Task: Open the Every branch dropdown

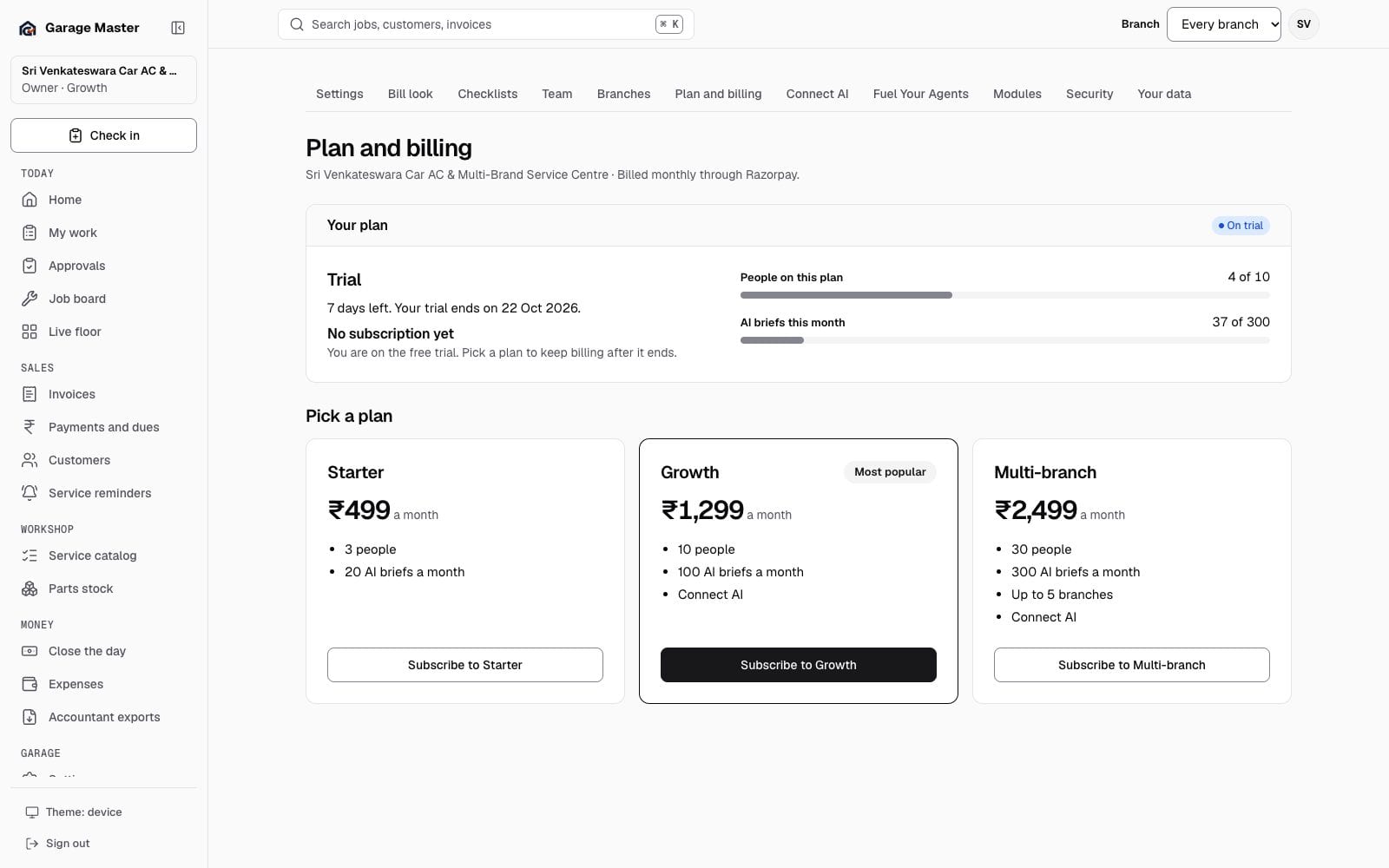Action: pyautogui.click(x=1223, y=24)
